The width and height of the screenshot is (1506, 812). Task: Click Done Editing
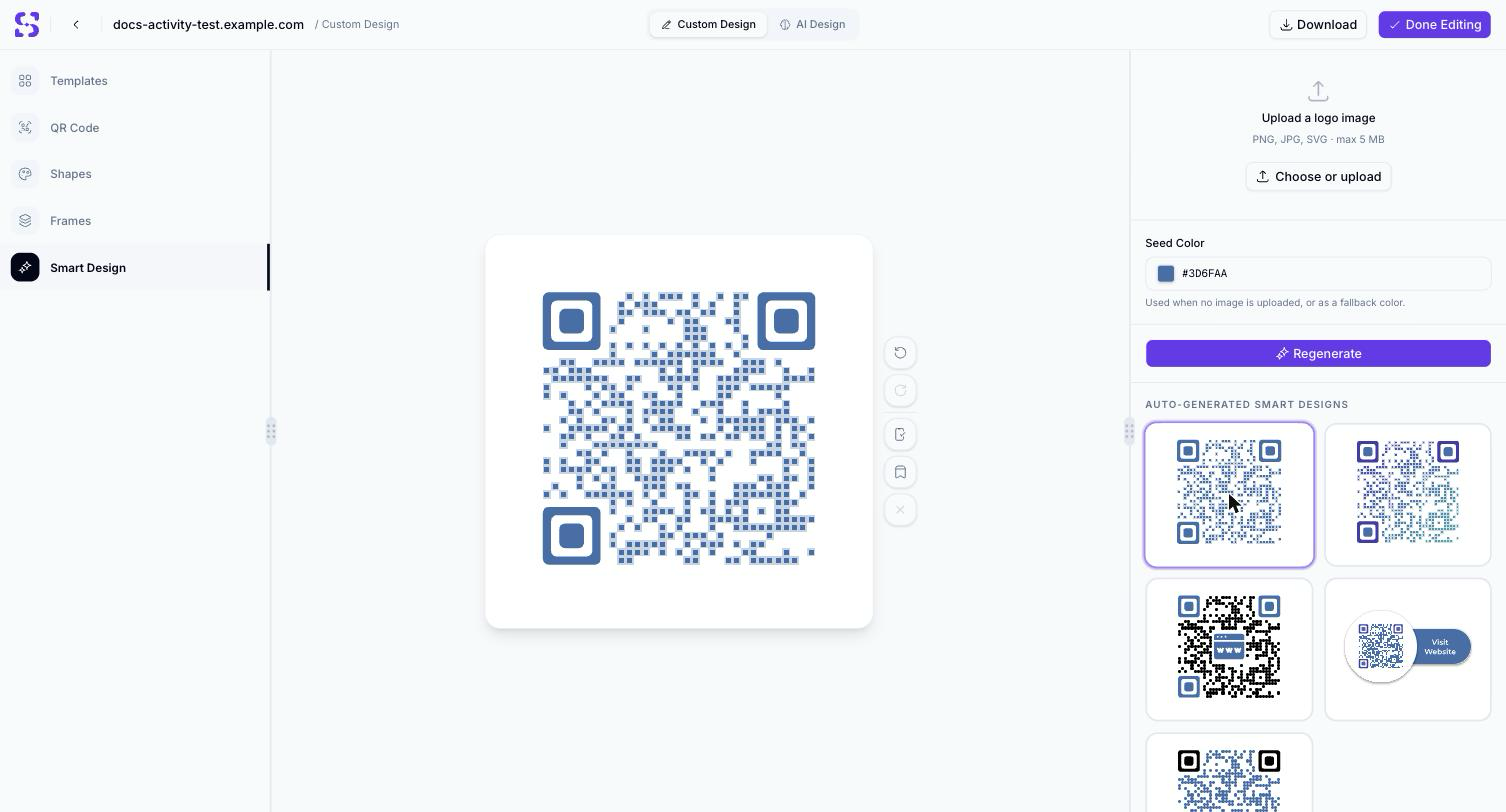(x=1434, y=24)
